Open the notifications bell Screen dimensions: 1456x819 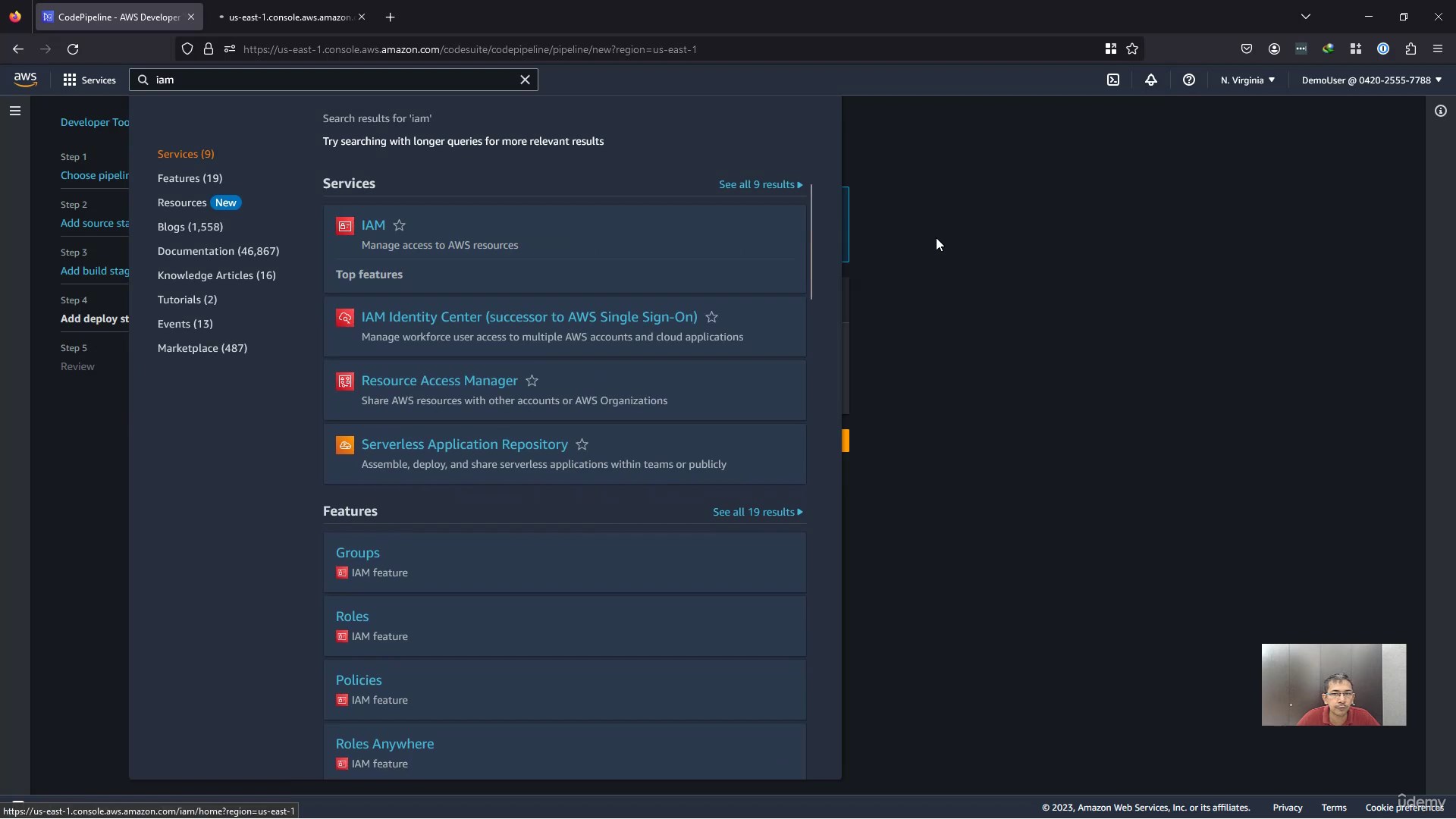(x=1151, y=80)
